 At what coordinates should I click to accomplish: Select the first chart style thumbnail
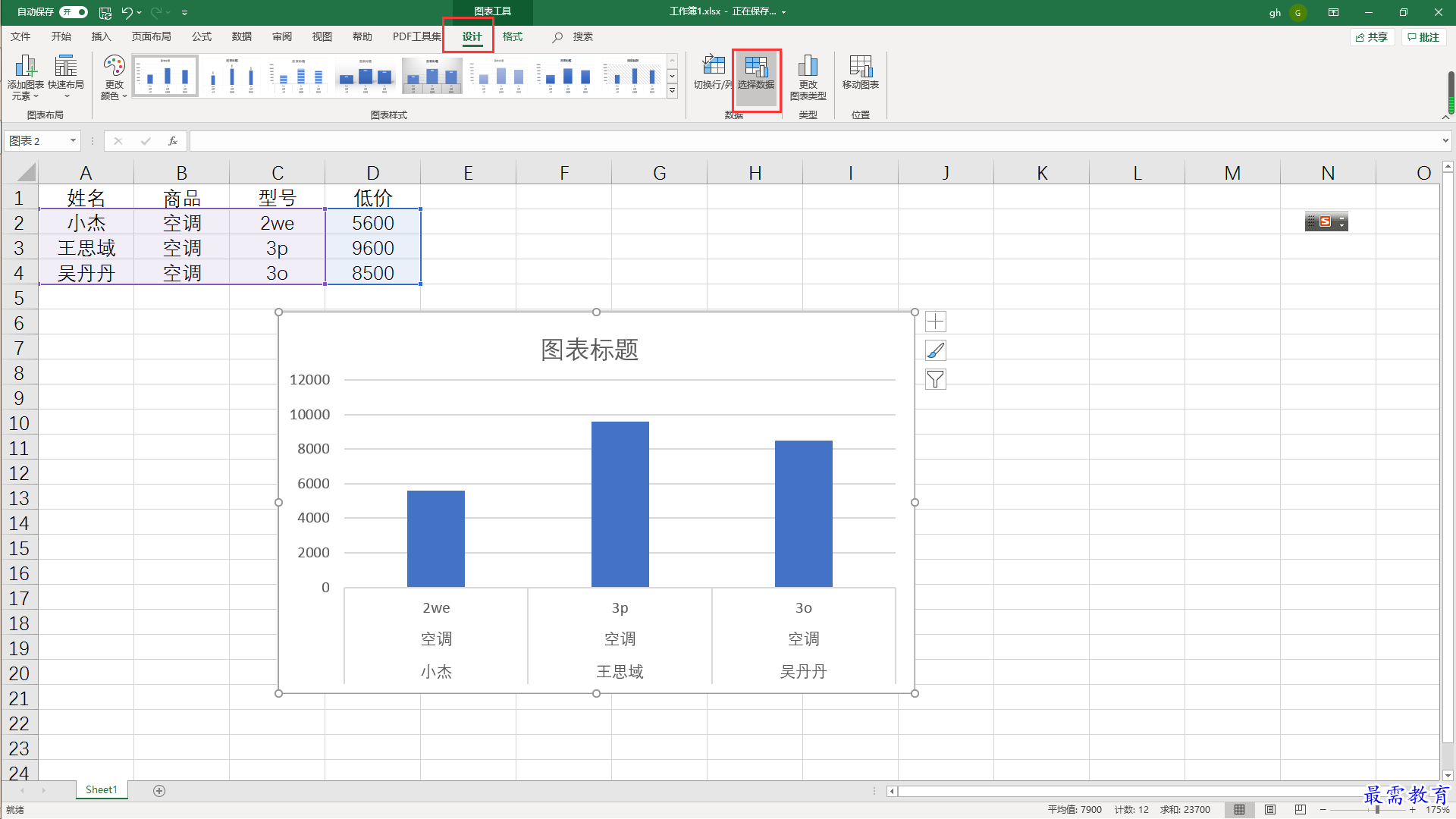coord(165,75)
